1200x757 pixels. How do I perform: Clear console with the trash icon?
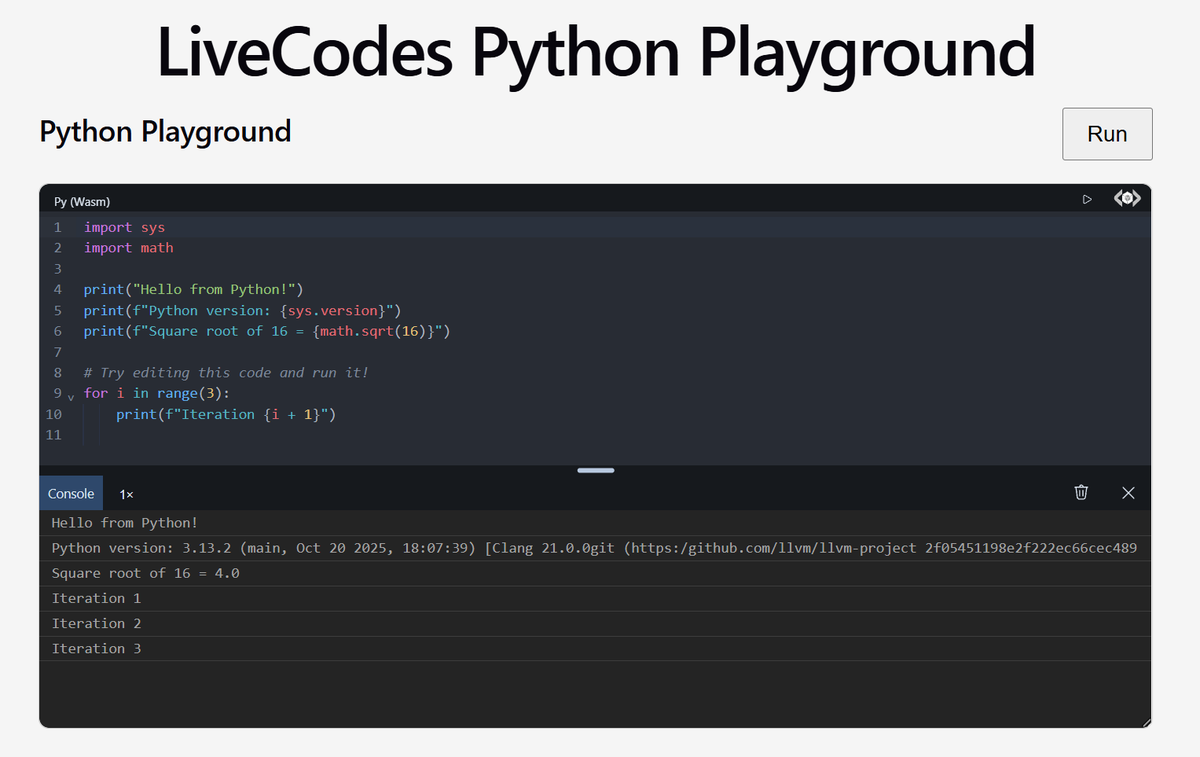pyautogui.click(x=1081, y=492)
